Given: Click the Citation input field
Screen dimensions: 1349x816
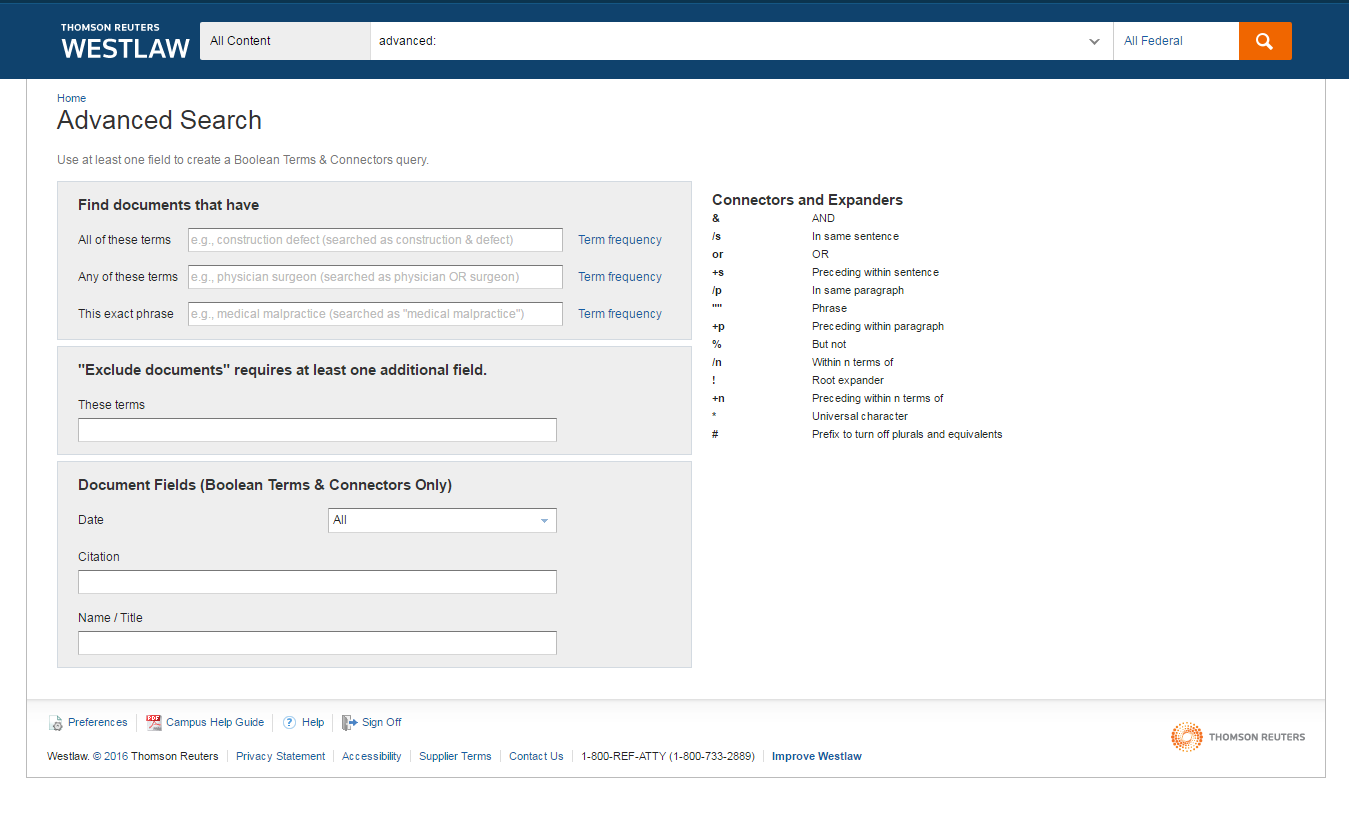Looking at the screenshot, I should (x=317, y=582).
